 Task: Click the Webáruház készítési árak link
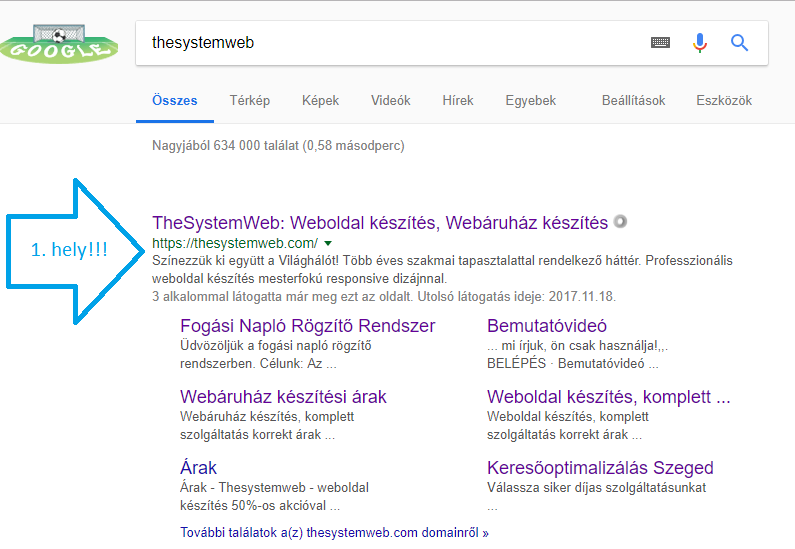pos(283,397)
